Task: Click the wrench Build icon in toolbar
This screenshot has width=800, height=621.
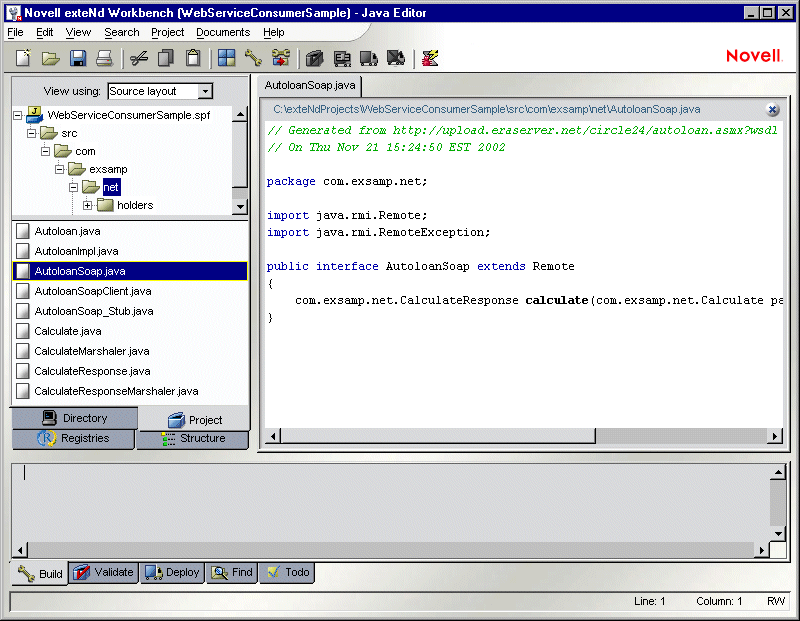Action: pyautogui.click(x=253, y=59)
